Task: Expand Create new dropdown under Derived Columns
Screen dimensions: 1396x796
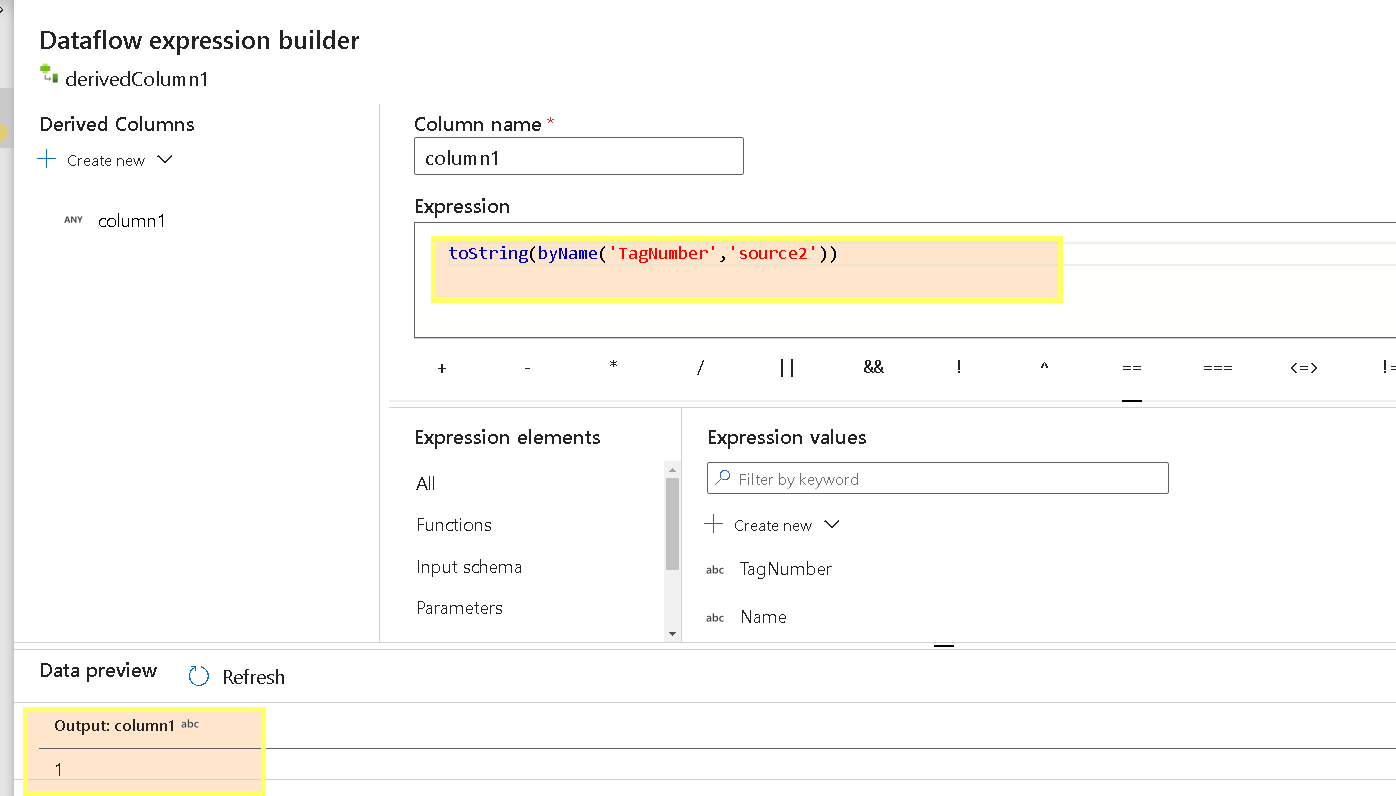Action: pos(165,160)
